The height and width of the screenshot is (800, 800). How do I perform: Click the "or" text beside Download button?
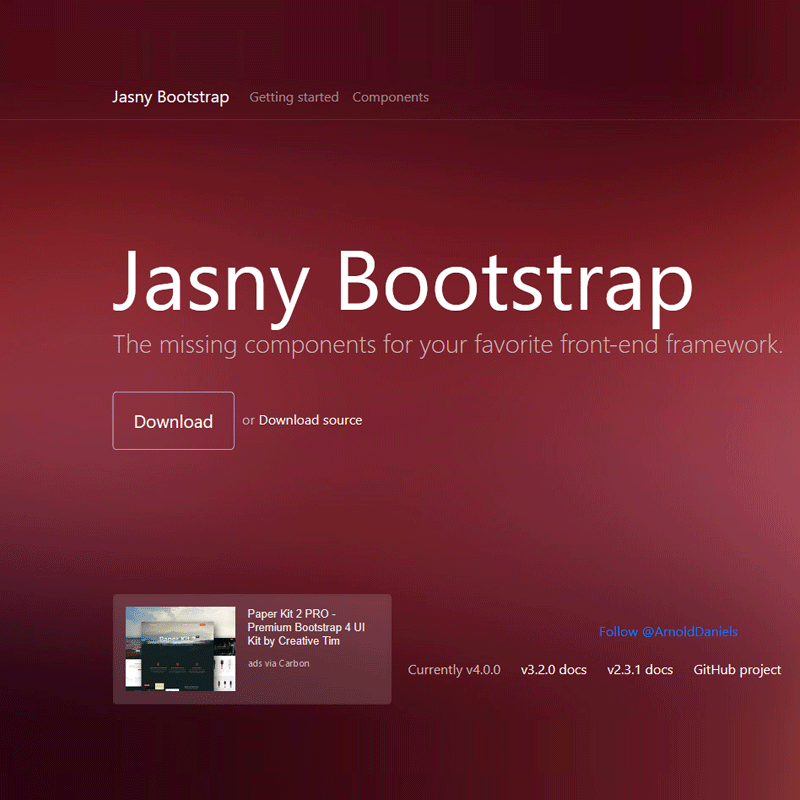pyautogui.click(x=247, y=421)
